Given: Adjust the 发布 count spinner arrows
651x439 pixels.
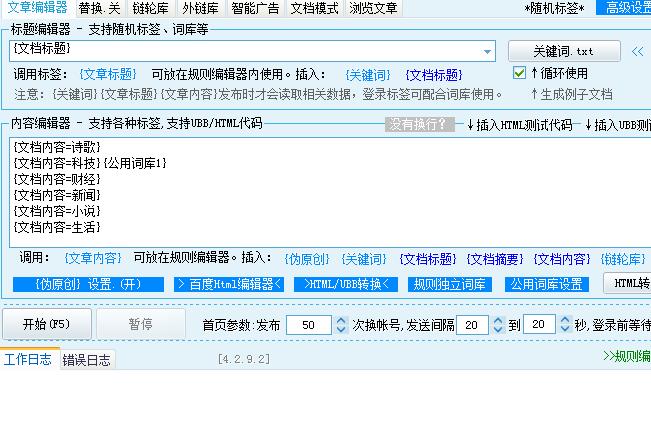Looking at the screenshot, I should click(x=337, y=325).
